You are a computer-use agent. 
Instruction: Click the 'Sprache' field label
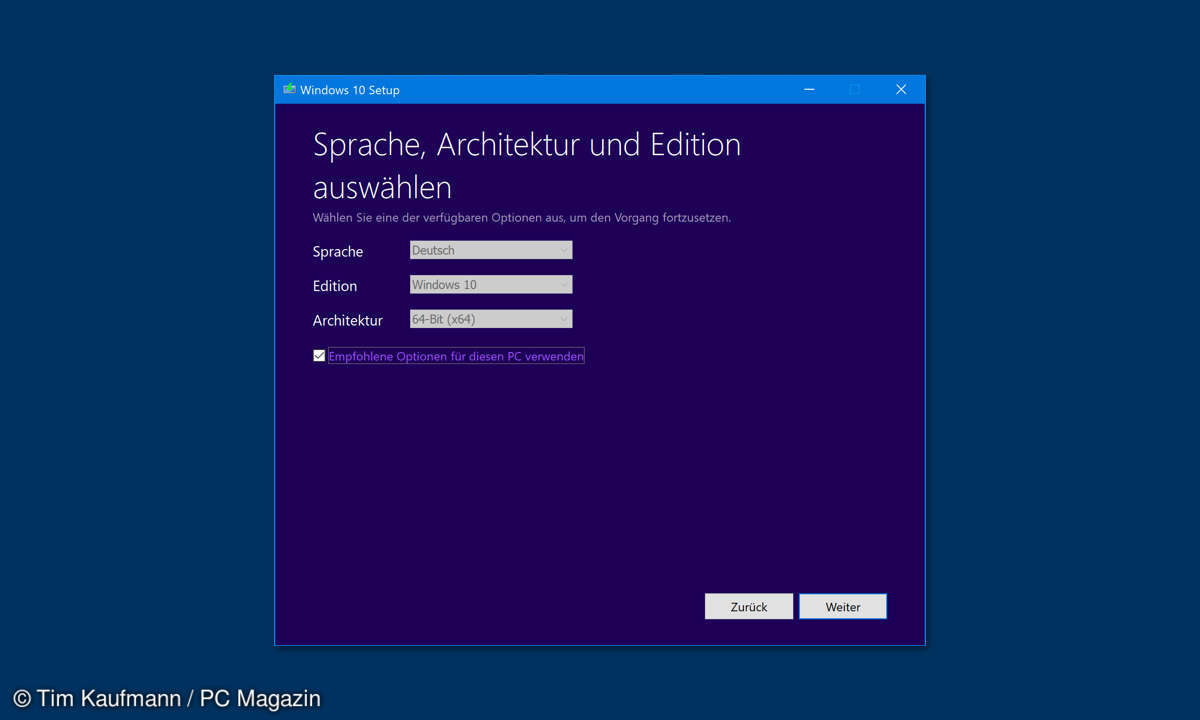[338, 252]
